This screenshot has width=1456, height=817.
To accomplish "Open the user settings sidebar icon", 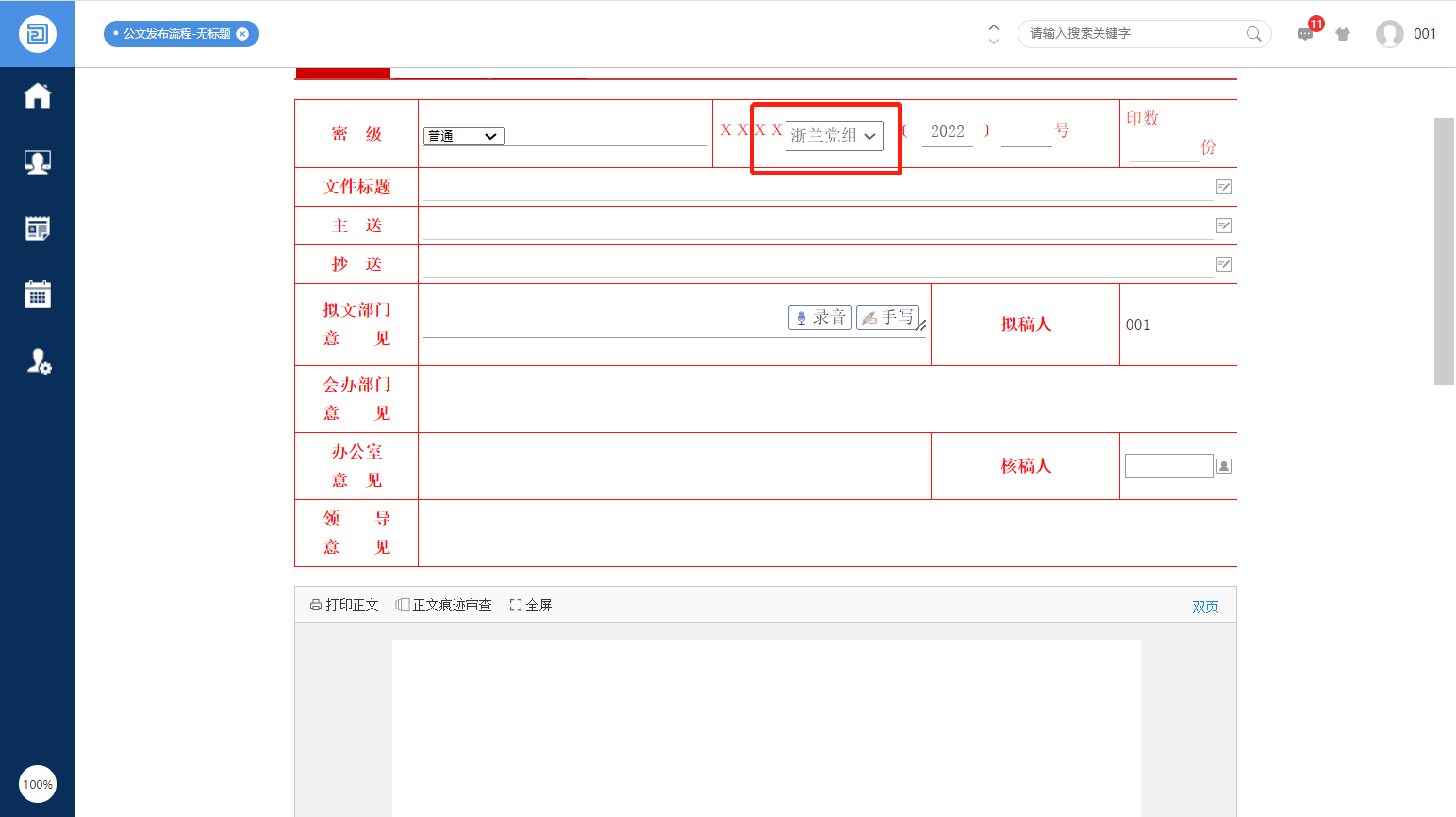I will pos(38,361).
